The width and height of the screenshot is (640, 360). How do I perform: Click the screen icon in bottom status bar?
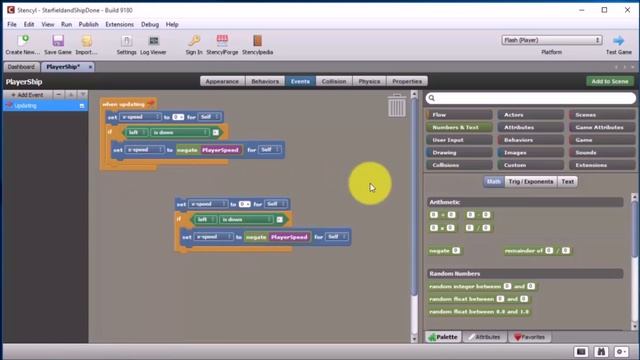(581, 352)
